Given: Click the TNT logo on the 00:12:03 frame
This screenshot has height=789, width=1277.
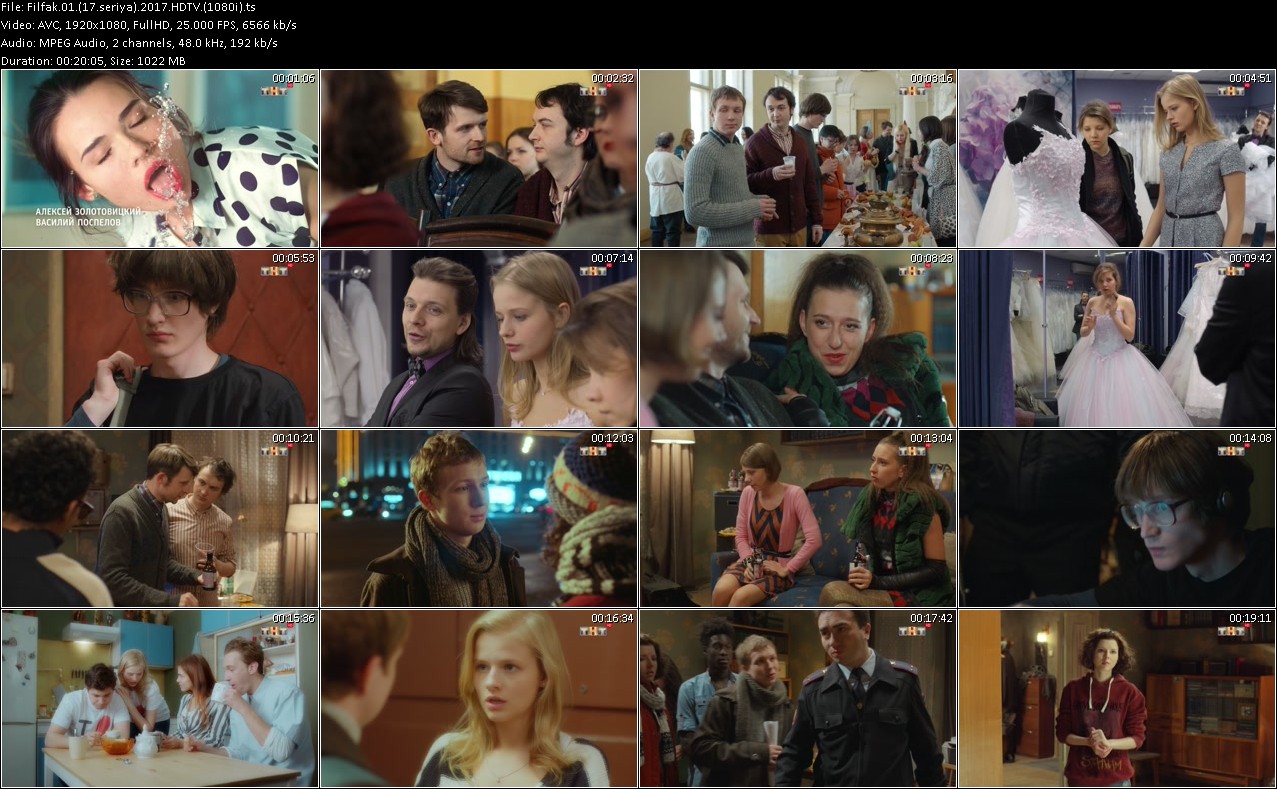Looking at the screenshot, I should coord(594,451).
